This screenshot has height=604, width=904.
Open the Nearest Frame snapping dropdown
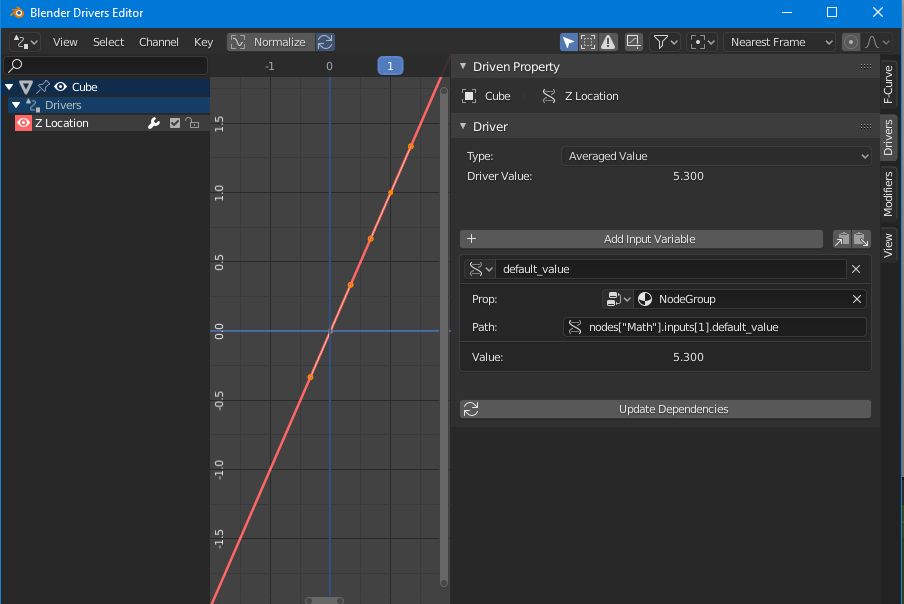[x=779, y=42]
